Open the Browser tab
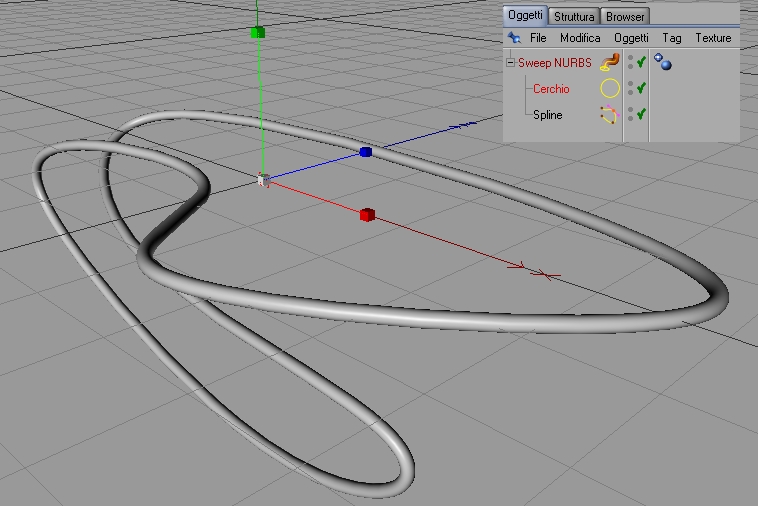Screen dimensions: 758x506 (625, 17)
